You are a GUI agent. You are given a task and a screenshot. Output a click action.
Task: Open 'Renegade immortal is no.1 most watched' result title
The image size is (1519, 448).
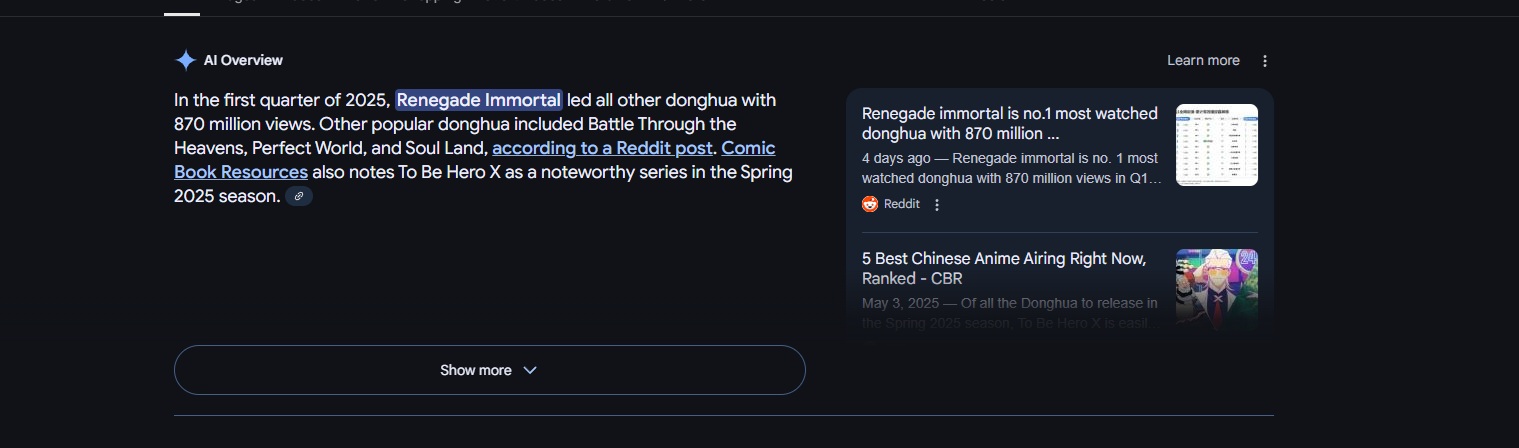click(x=1010, y=123)
